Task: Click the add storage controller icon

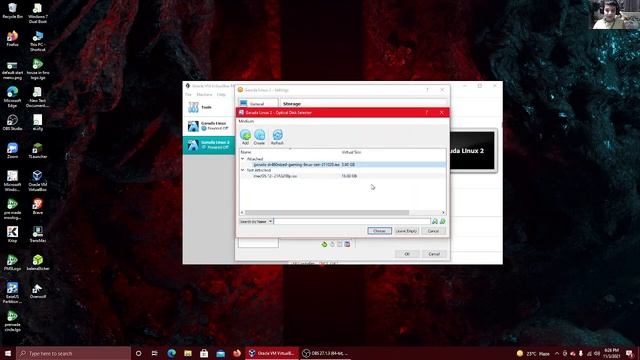Action: [x=324, y=244]
